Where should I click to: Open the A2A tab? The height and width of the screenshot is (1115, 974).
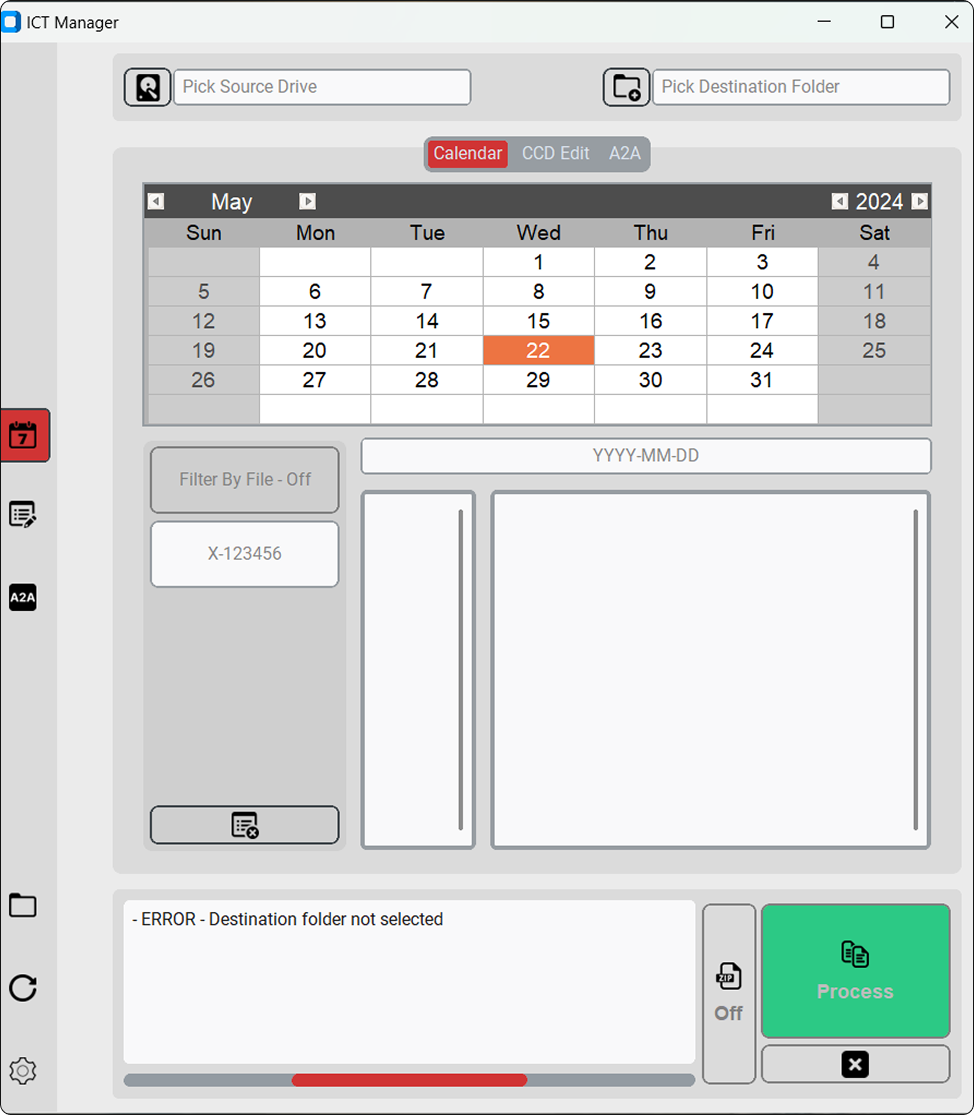[x=624, y=153]
